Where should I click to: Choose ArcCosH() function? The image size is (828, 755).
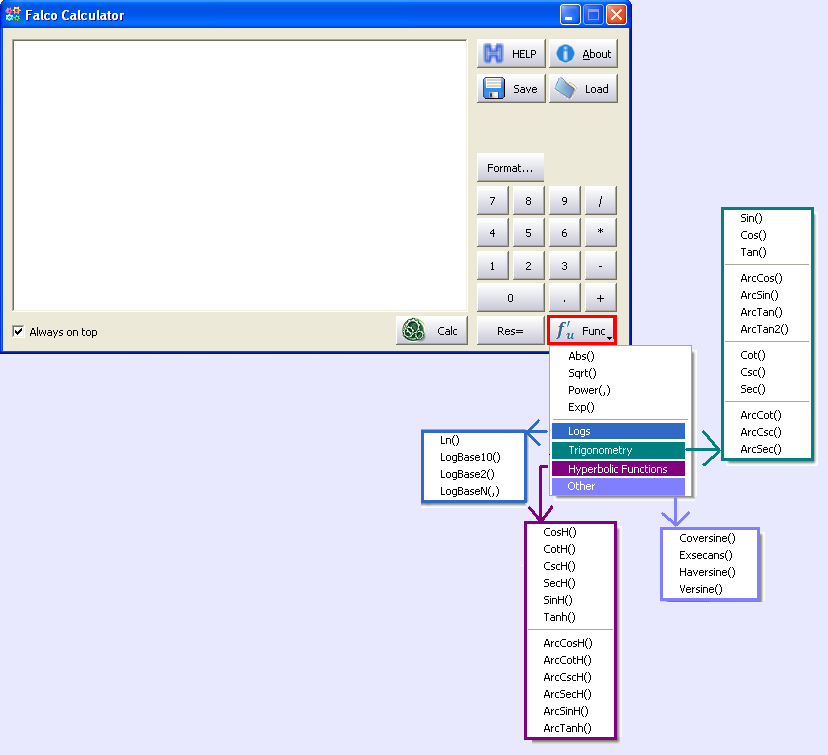click(x=568, y=643)
